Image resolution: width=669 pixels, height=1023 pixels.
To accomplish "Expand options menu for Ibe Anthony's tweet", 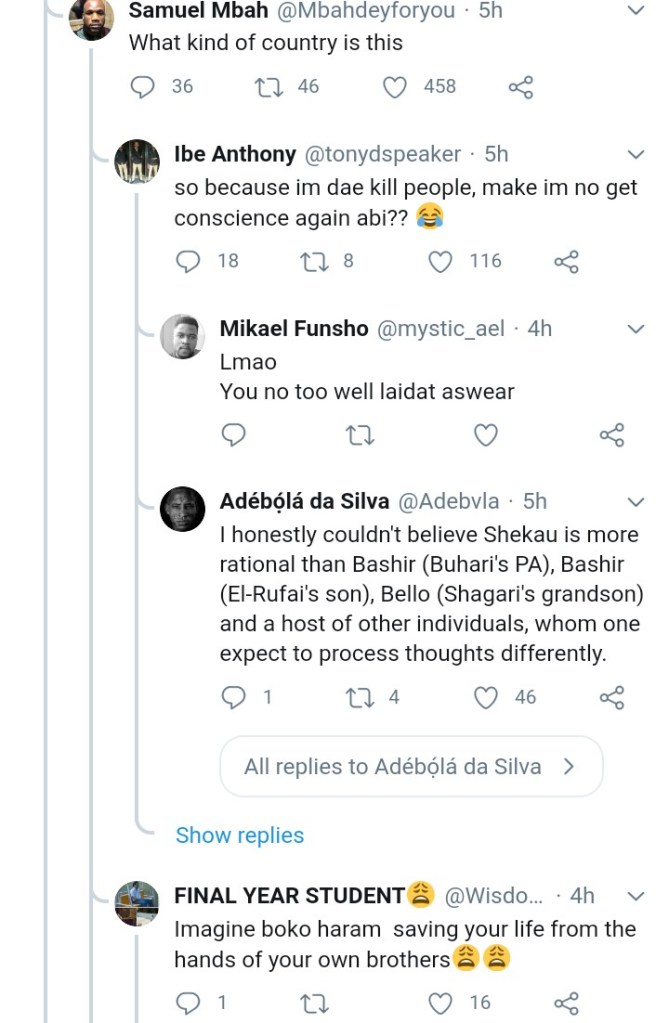I will pos(635,154).
